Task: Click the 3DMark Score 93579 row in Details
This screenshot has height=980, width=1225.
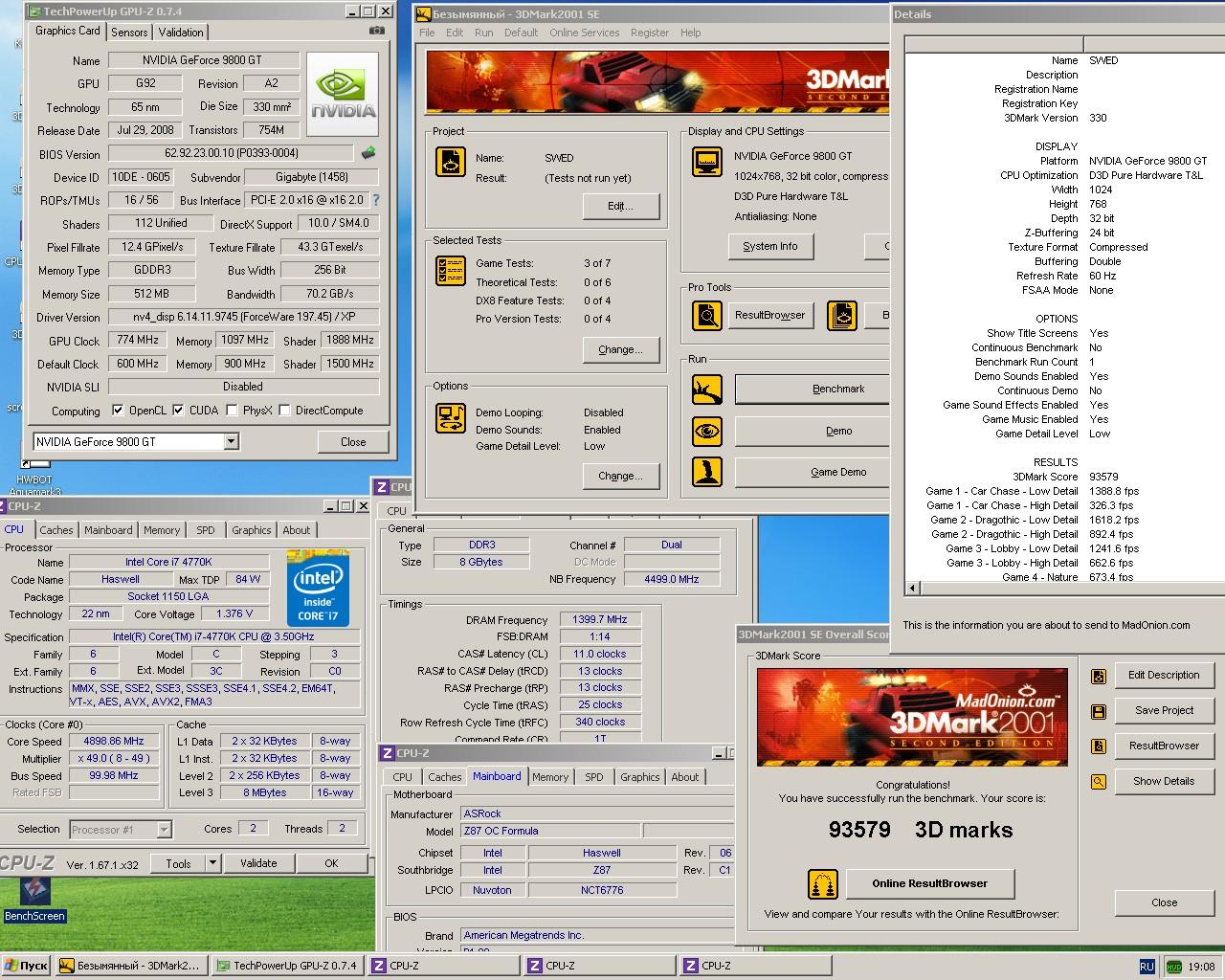Action: point(1062,477)
